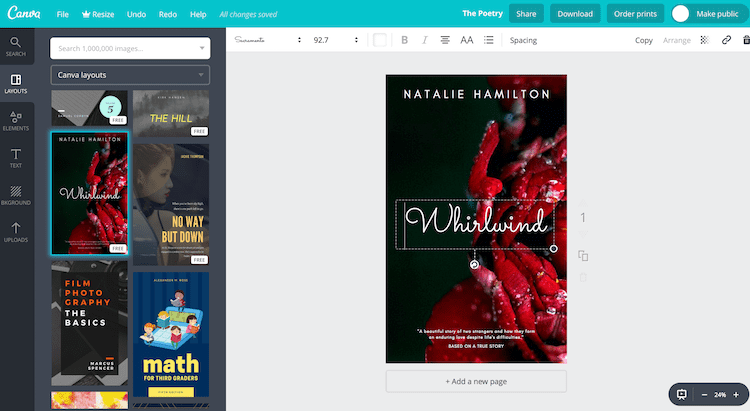Click Add a new page
The image size is (750, 411).
click(x=476, y=381)
